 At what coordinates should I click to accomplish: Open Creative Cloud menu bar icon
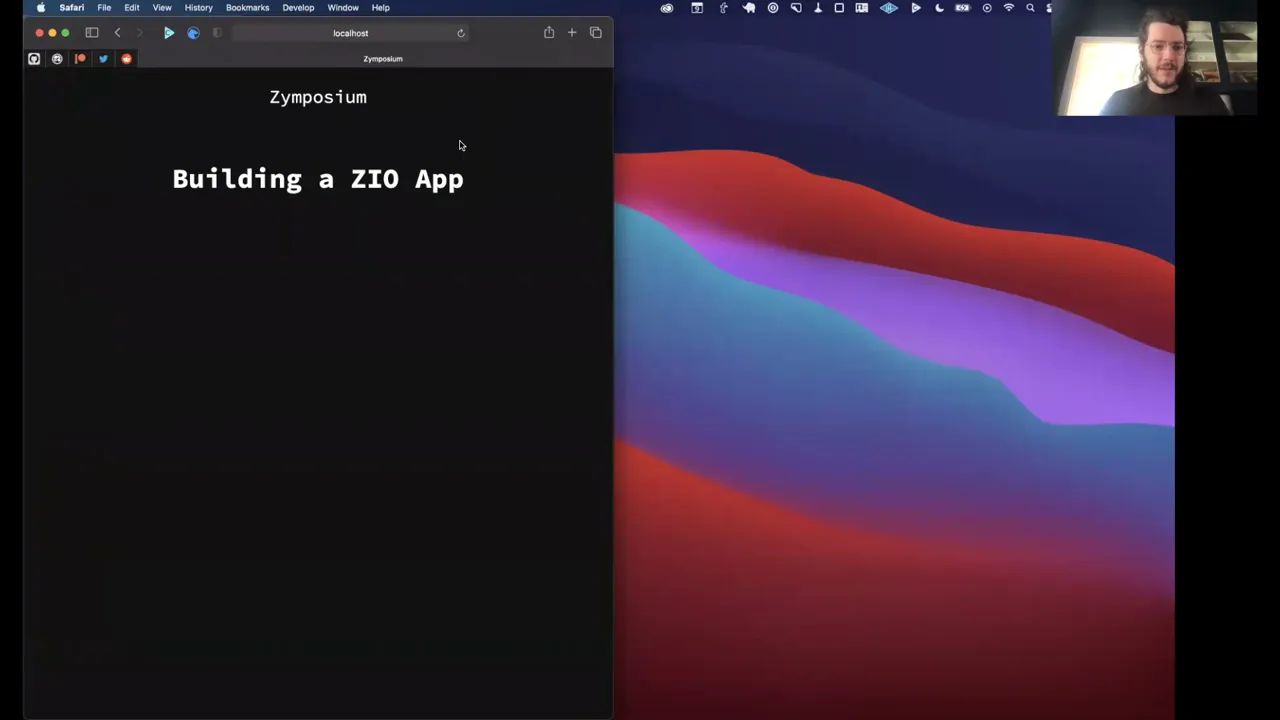coord(667,8)
